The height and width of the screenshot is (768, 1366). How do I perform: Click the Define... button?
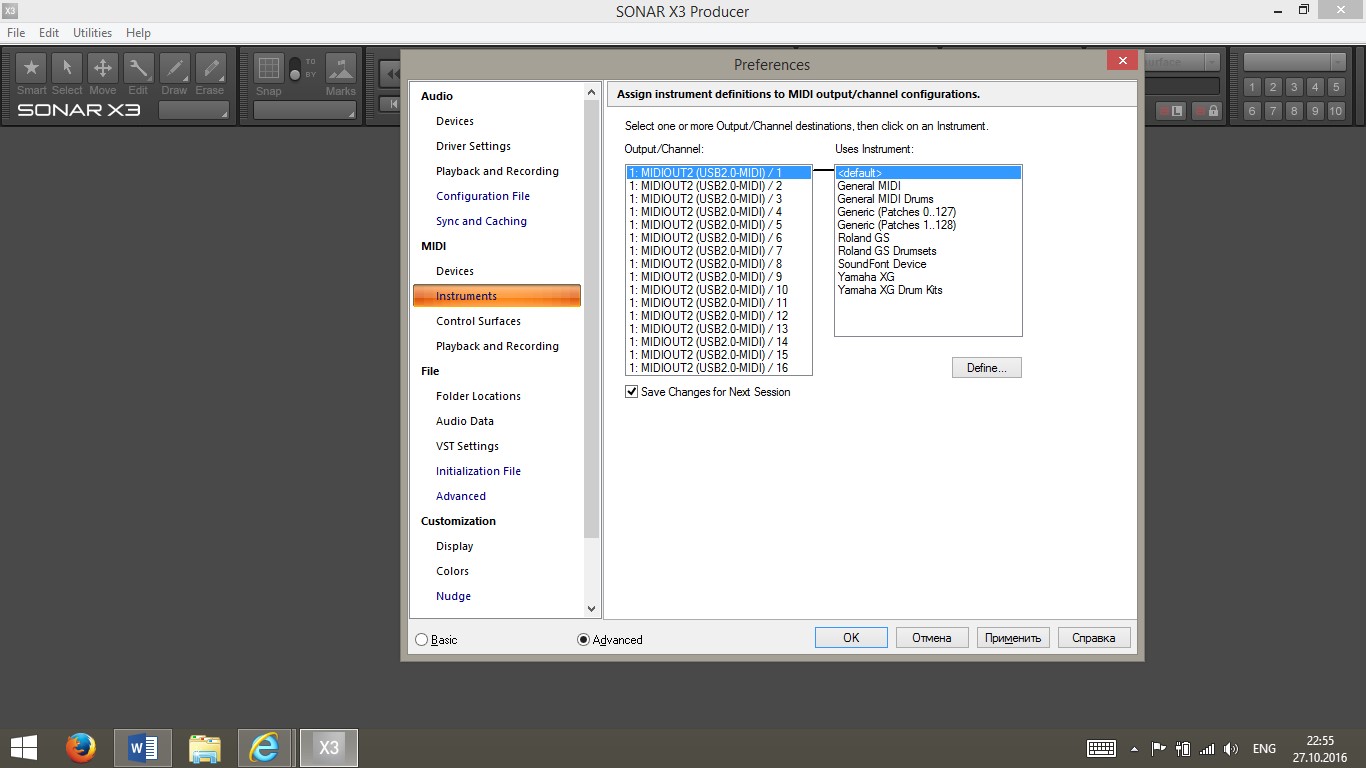pyautogui.click(x=987, y=368)
